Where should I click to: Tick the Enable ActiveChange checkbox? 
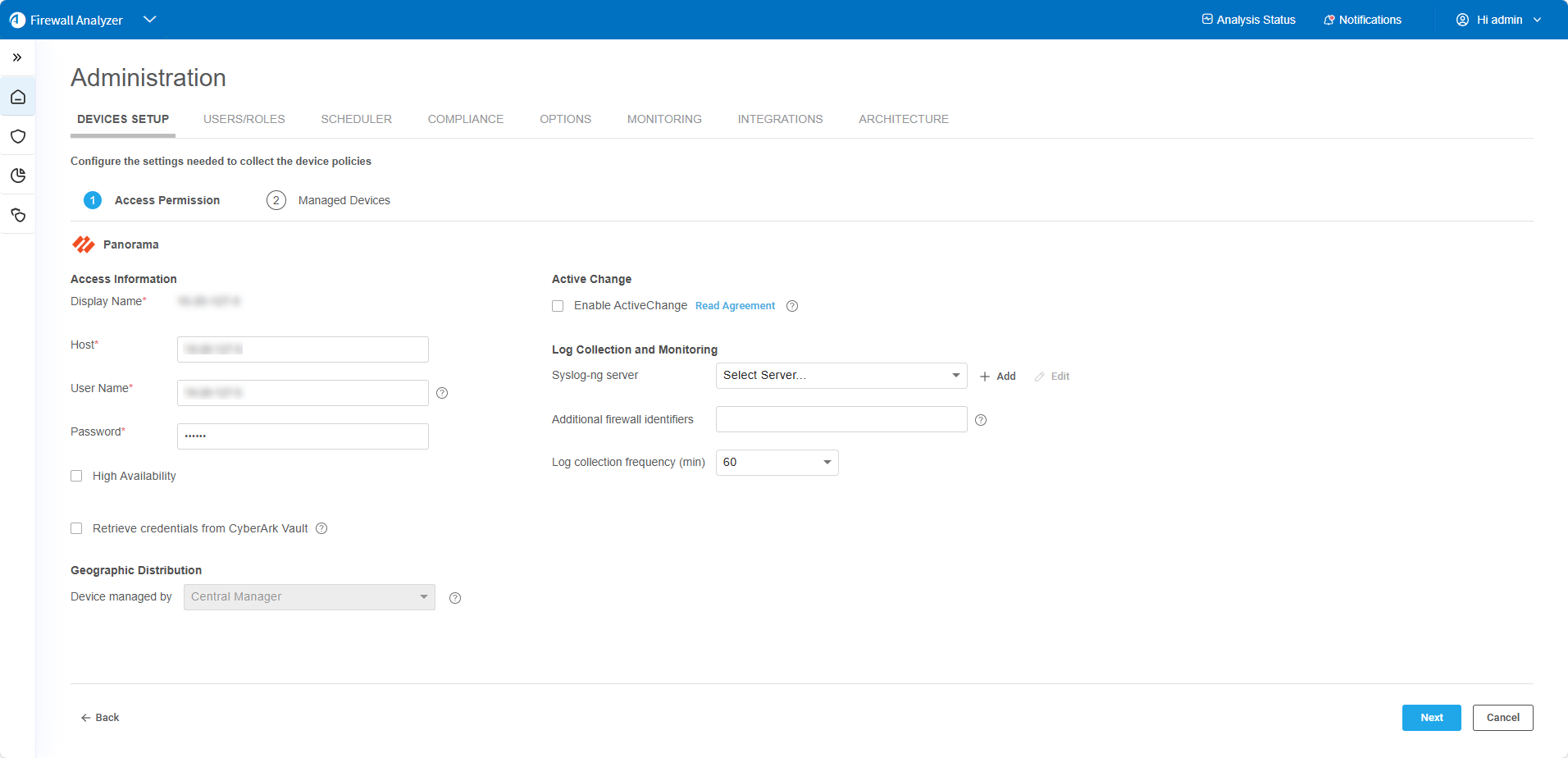pos(558,306)
